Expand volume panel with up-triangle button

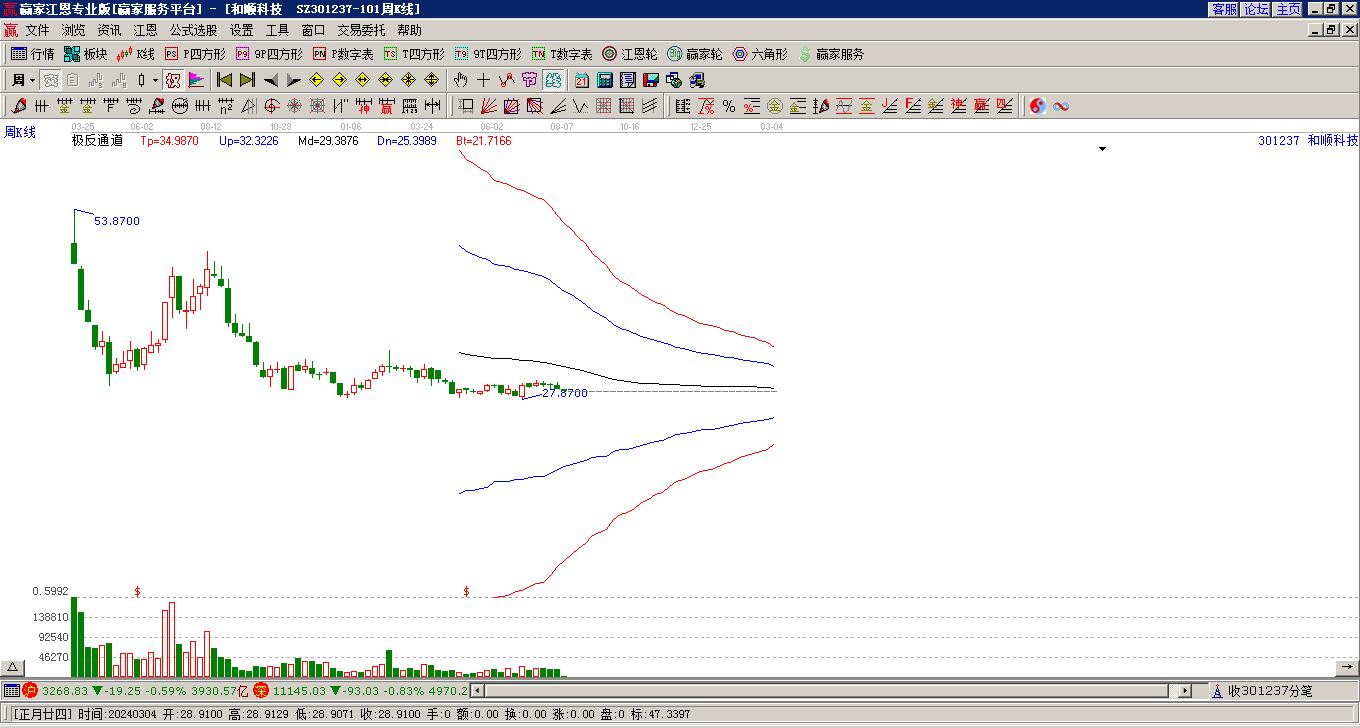tap(12, 667)
